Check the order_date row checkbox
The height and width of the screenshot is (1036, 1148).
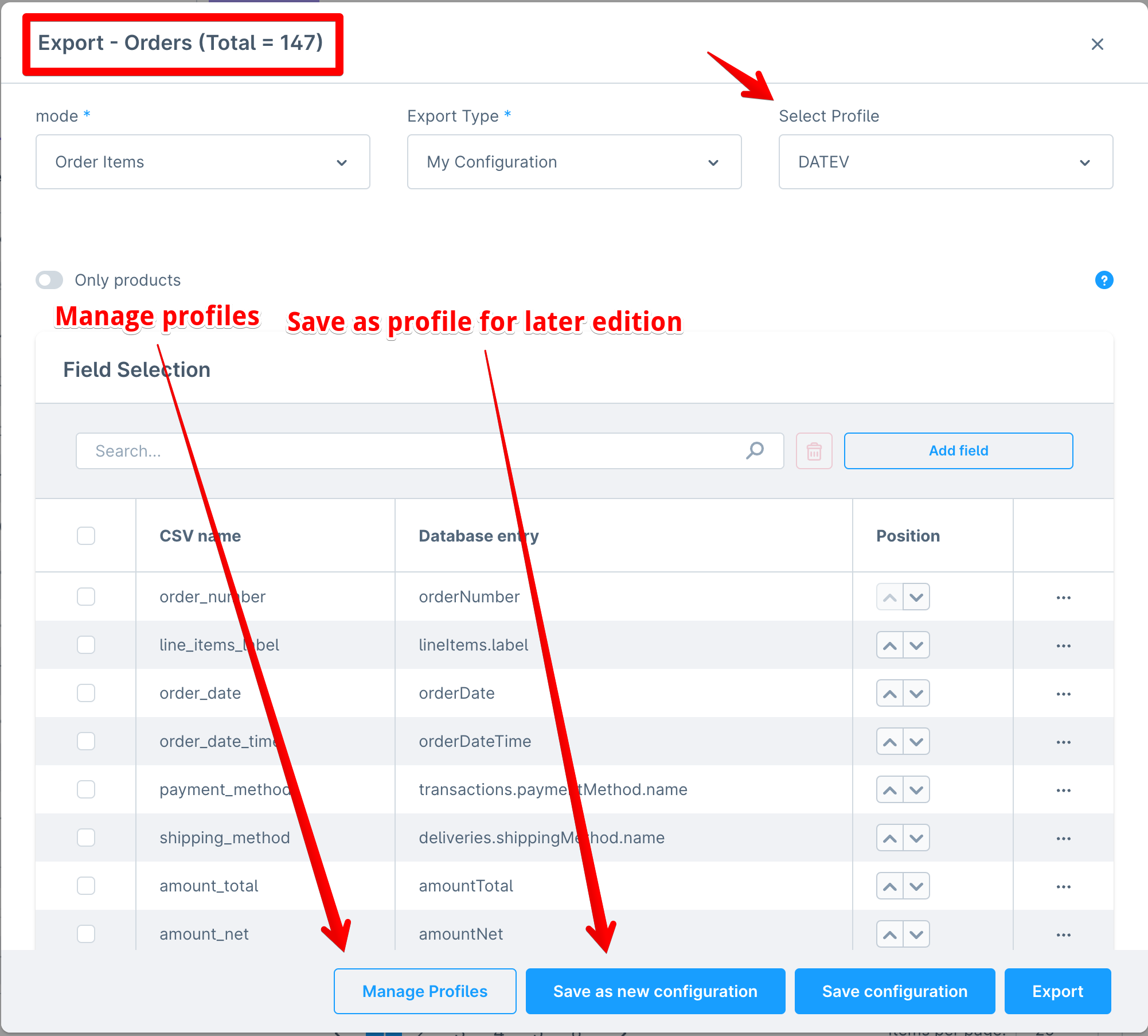(x=86, y=693)
